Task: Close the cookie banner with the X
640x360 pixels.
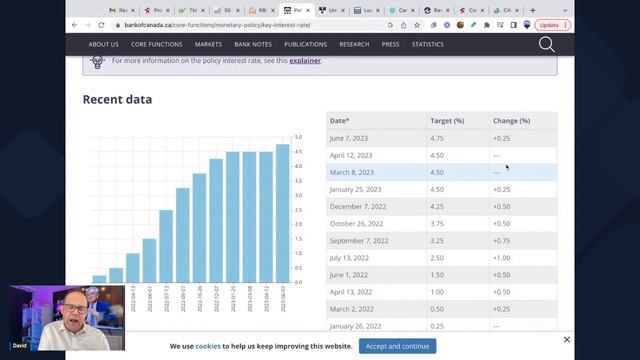Action: (567, 340)
